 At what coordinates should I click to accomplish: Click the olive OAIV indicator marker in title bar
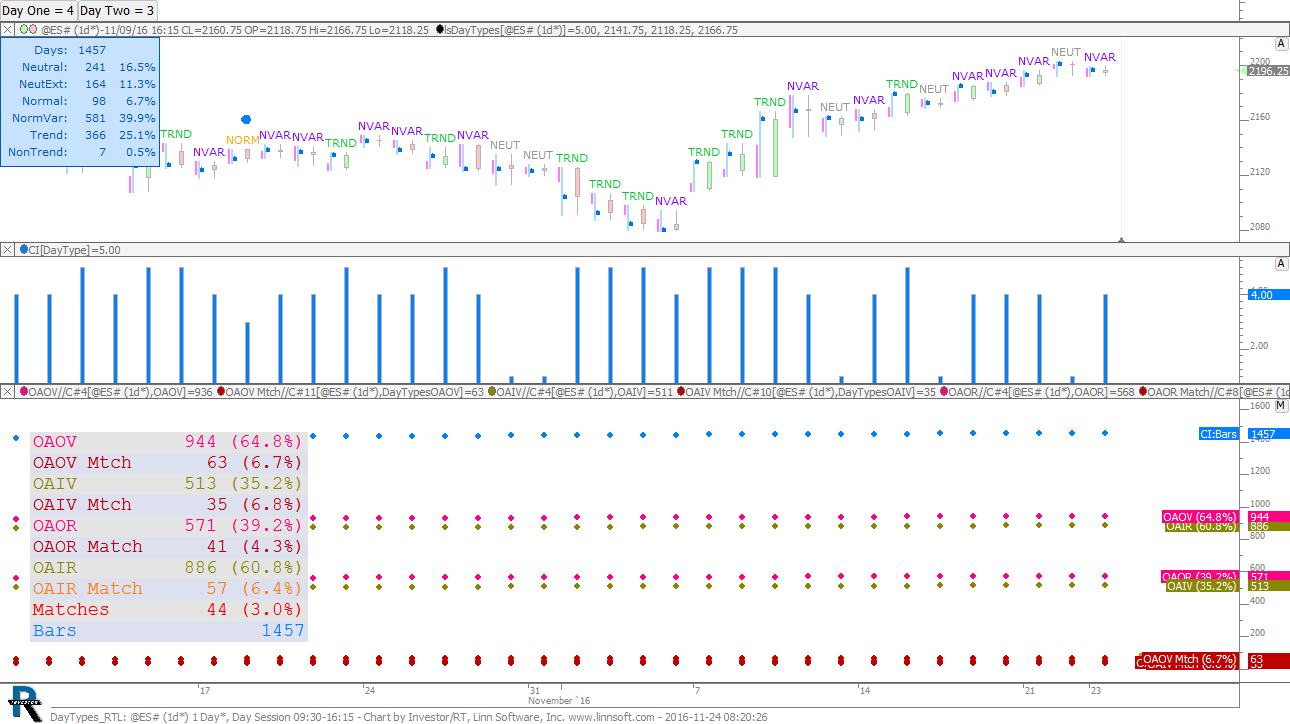(492, 392)
